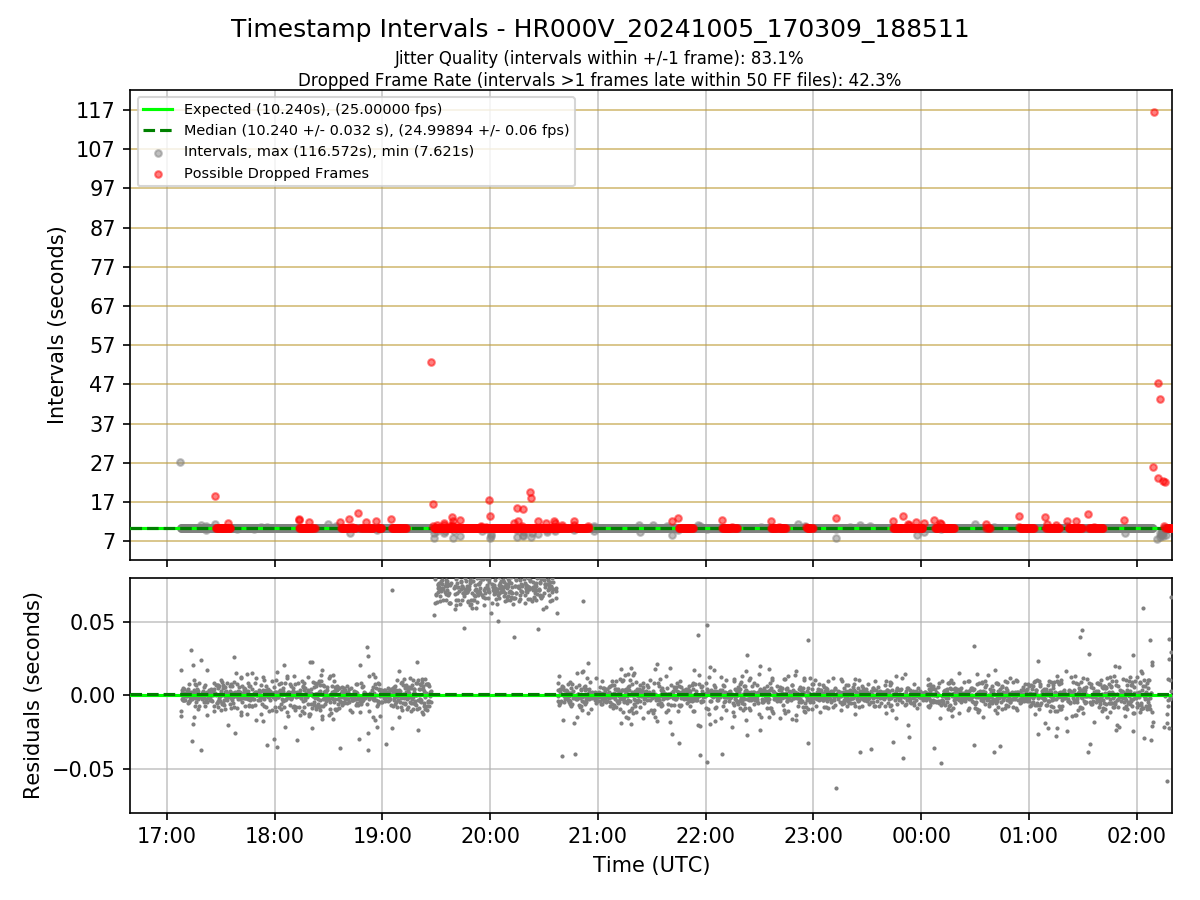
Task: Click the y-axis tick label '87'
Action: (103, 228)
